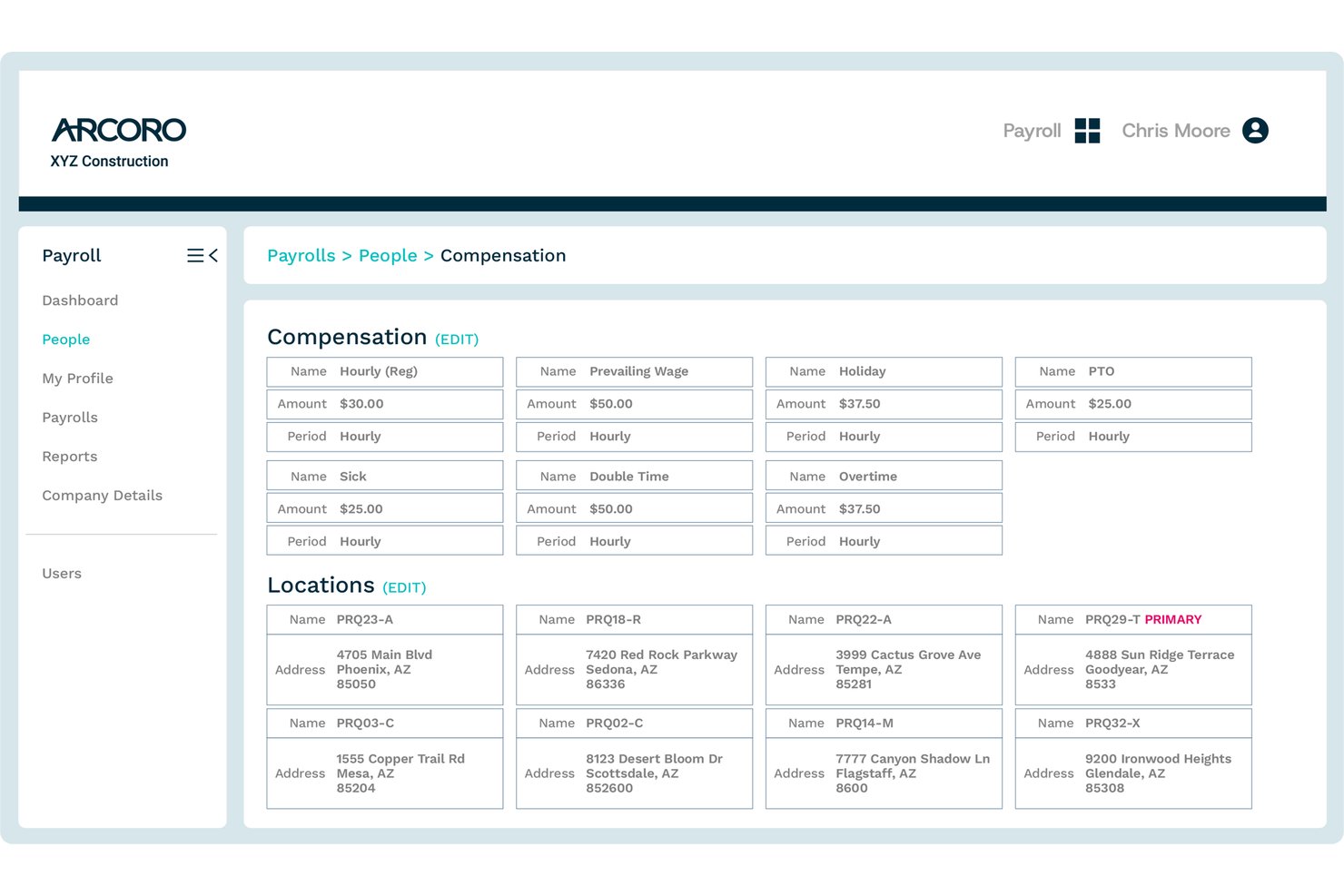Click the Prevailing Wage name field

click(635, 371)
